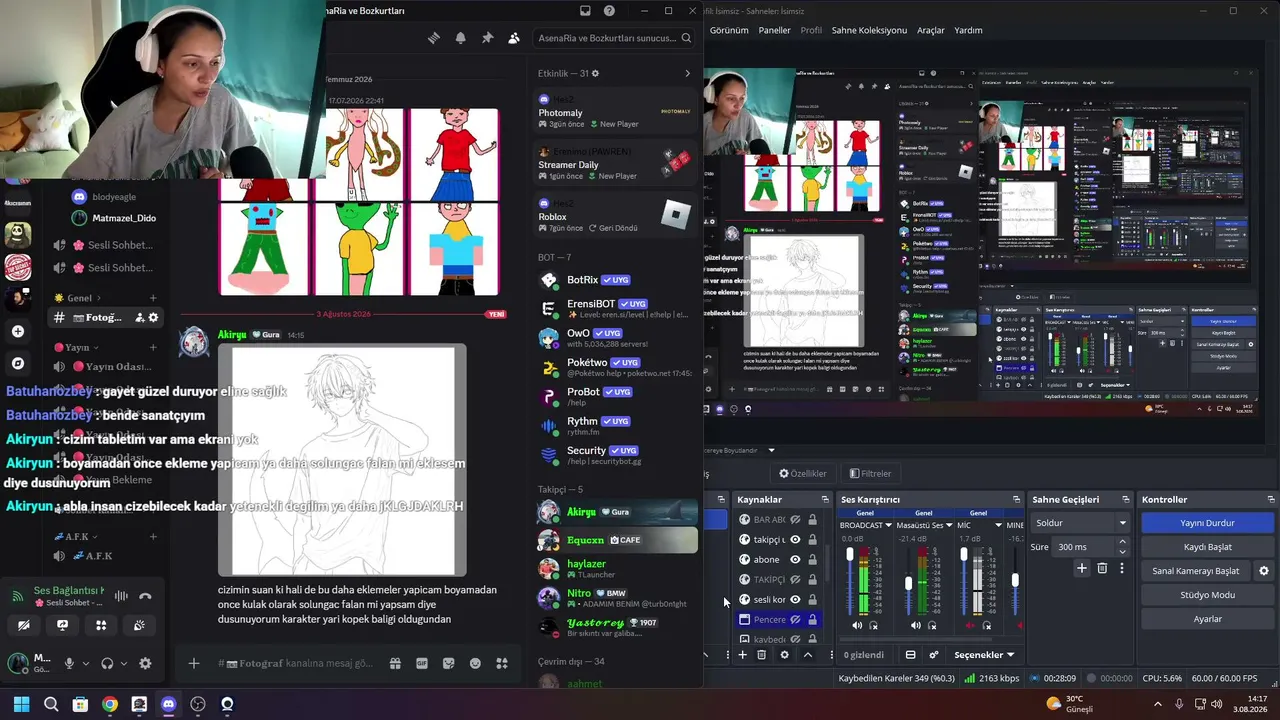Screen dimensions: 1280x720
Task: Open the apps launcher in Discord message bar
Action: pyautogui.click(x=502, y=663)
